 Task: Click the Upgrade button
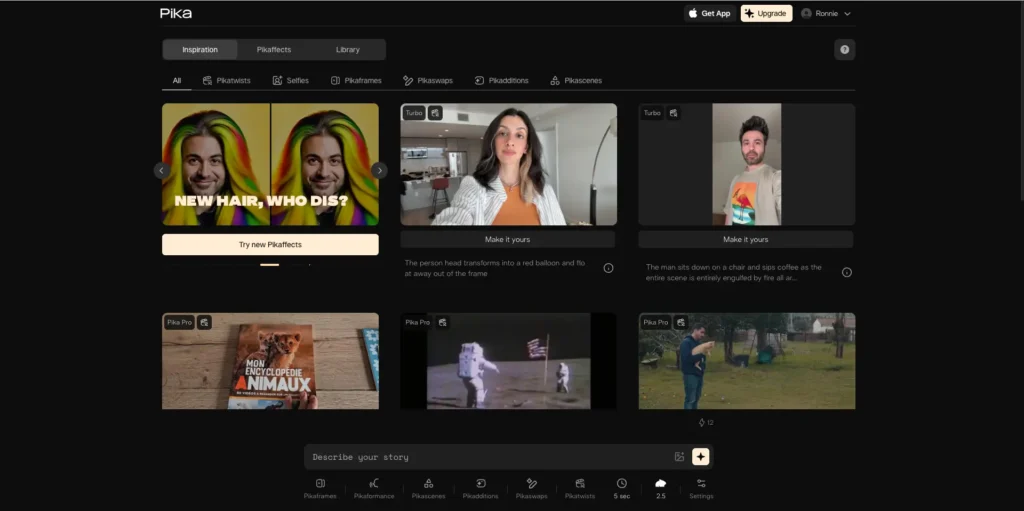[766, 13]
